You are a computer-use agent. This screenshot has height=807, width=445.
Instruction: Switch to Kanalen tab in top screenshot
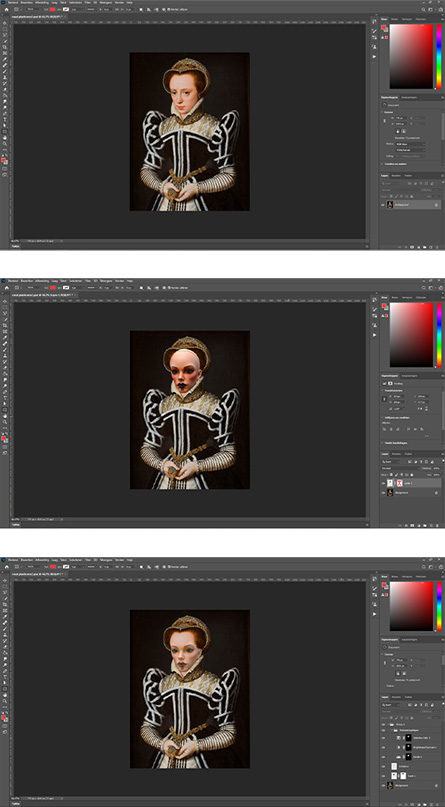pos(397,175)
